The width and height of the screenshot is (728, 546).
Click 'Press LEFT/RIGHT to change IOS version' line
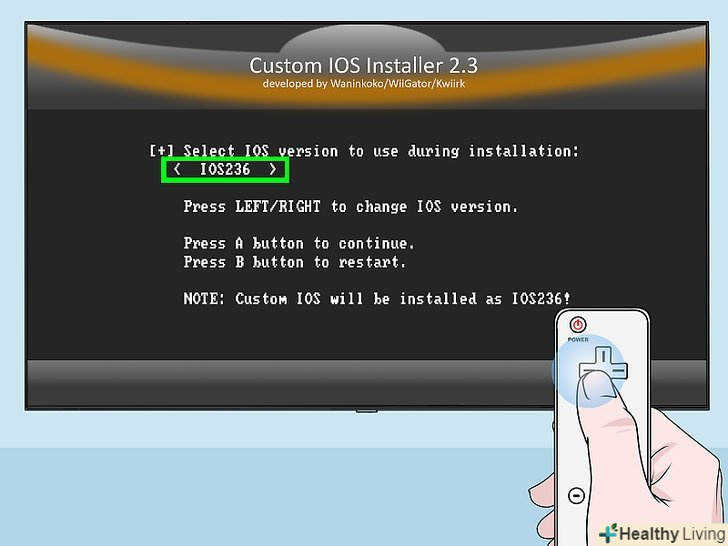pos(351,206)
